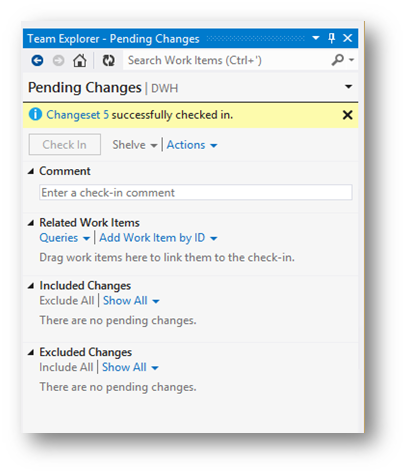Collapse the Excluded Changes section
The image size is (407, 475).
click(x=31, y=352)
